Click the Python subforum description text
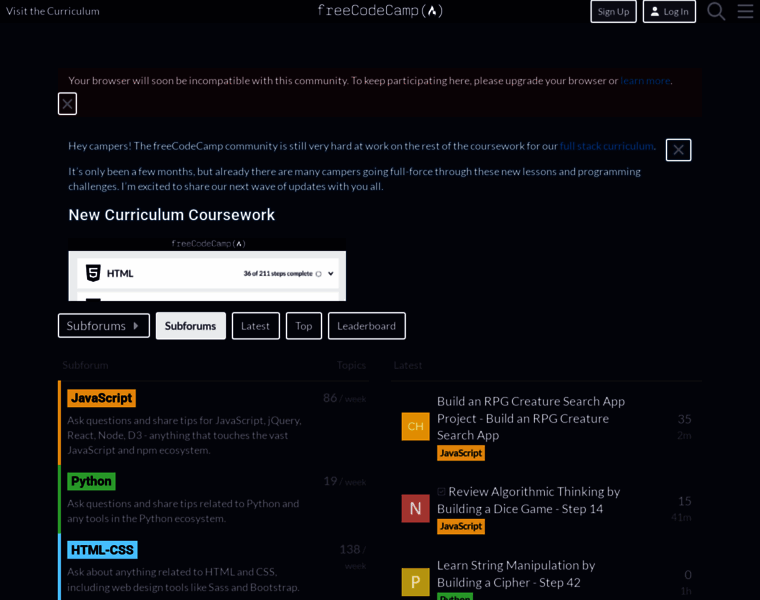Screen dimensions: 760x600 pos(183,511)
